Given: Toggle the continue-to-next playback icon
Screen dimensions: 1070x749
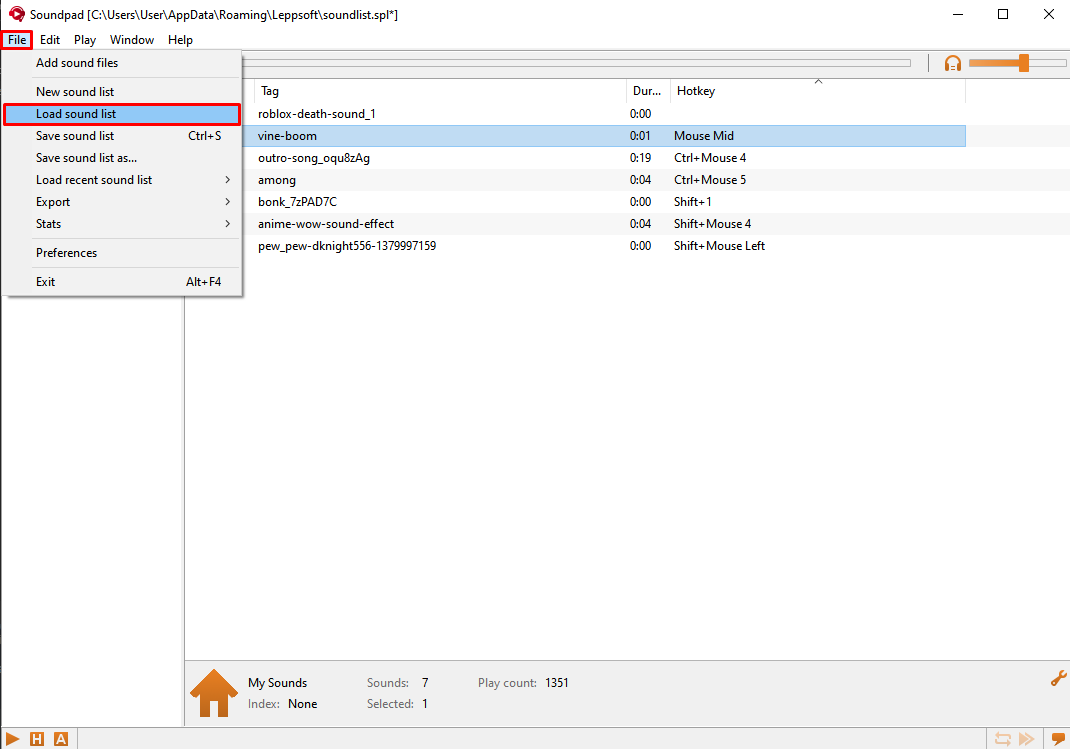Looking at the screenshot, I should pos(1026,739).
